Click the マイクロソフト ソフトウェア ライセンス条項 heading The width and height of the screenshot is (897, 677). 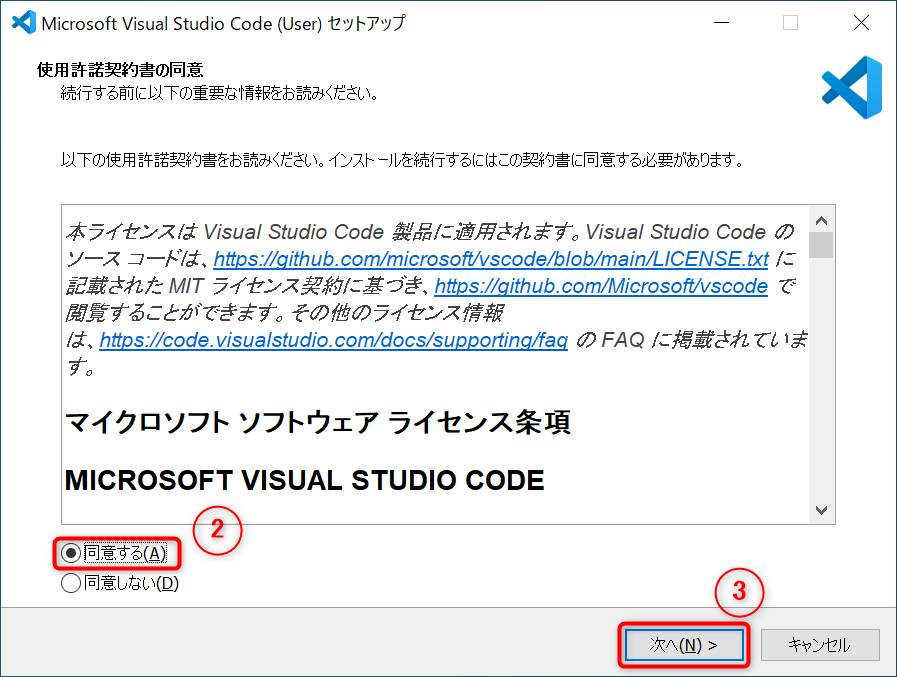318,423
